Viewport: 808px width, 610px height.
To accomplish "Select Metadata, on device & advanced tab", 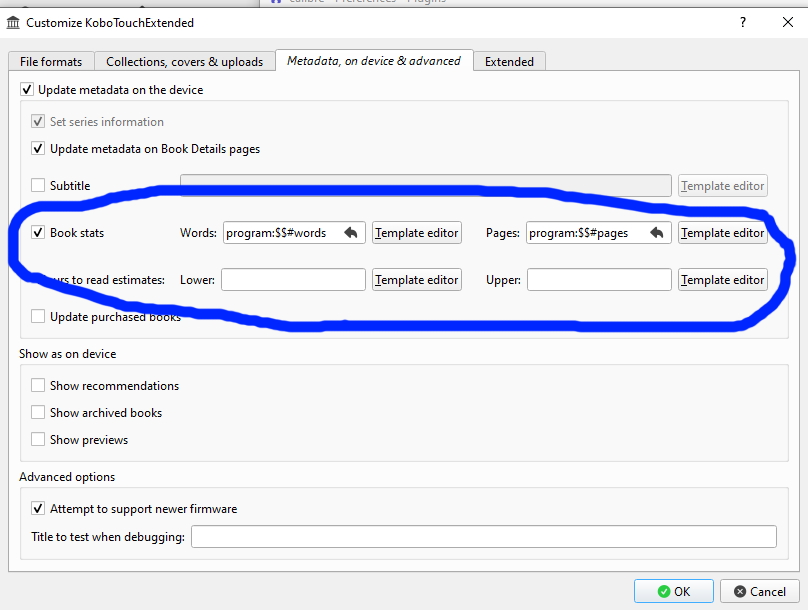I will pyautogui.click(x=374, y=61).
